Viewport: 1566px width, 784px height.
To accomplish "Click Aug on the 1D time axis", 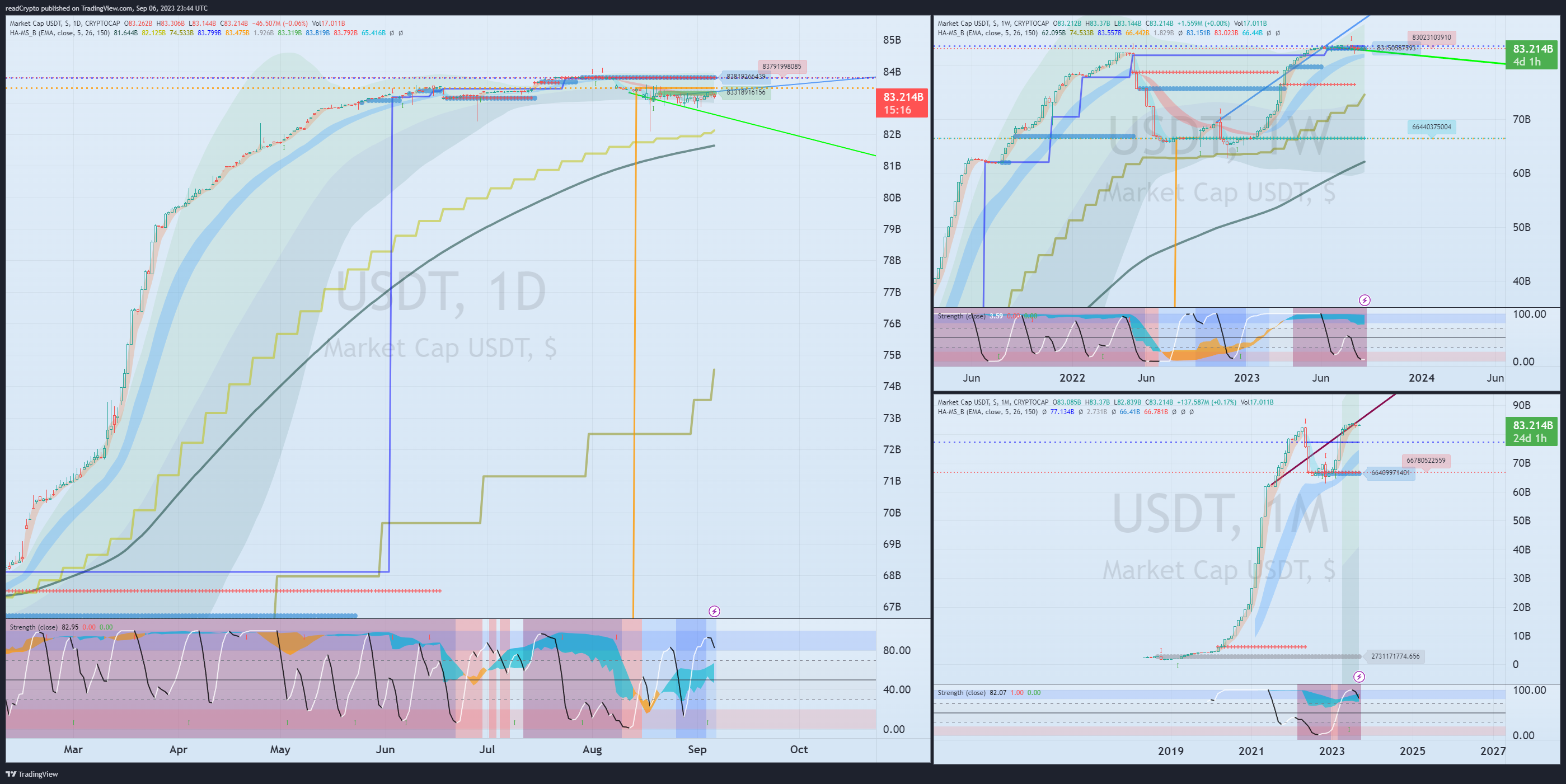I will click(x=592, y=749).
